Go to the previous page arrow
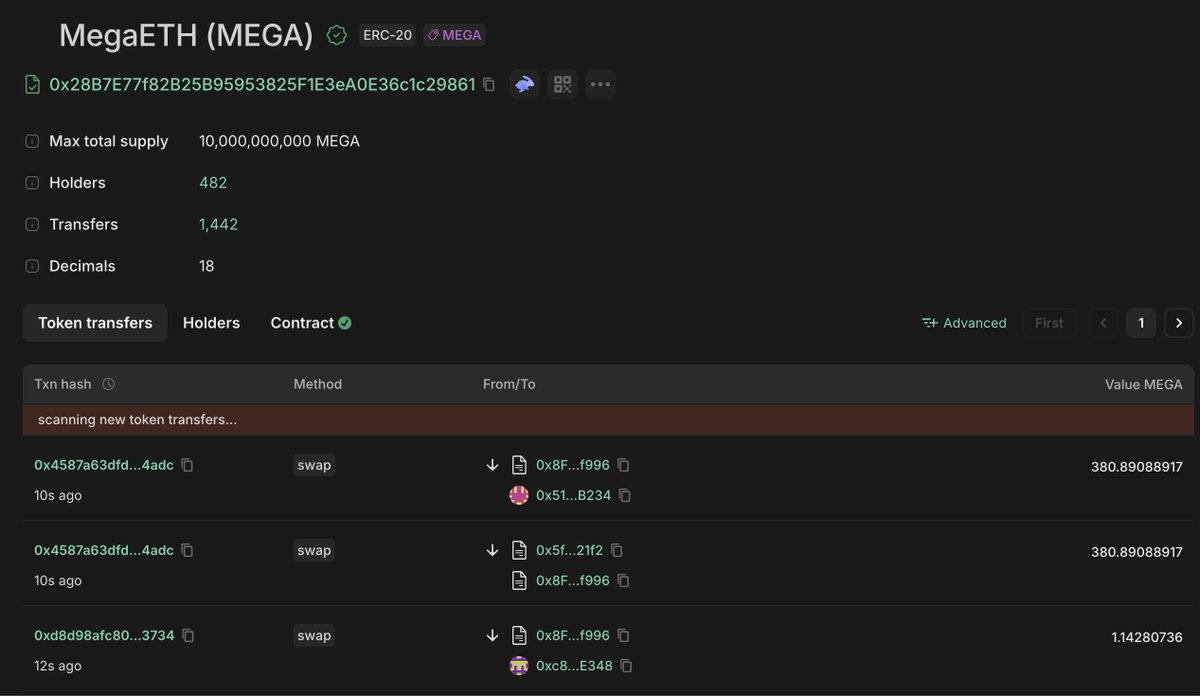Viewport: 1200px width, 696px height. (1103, 323)
